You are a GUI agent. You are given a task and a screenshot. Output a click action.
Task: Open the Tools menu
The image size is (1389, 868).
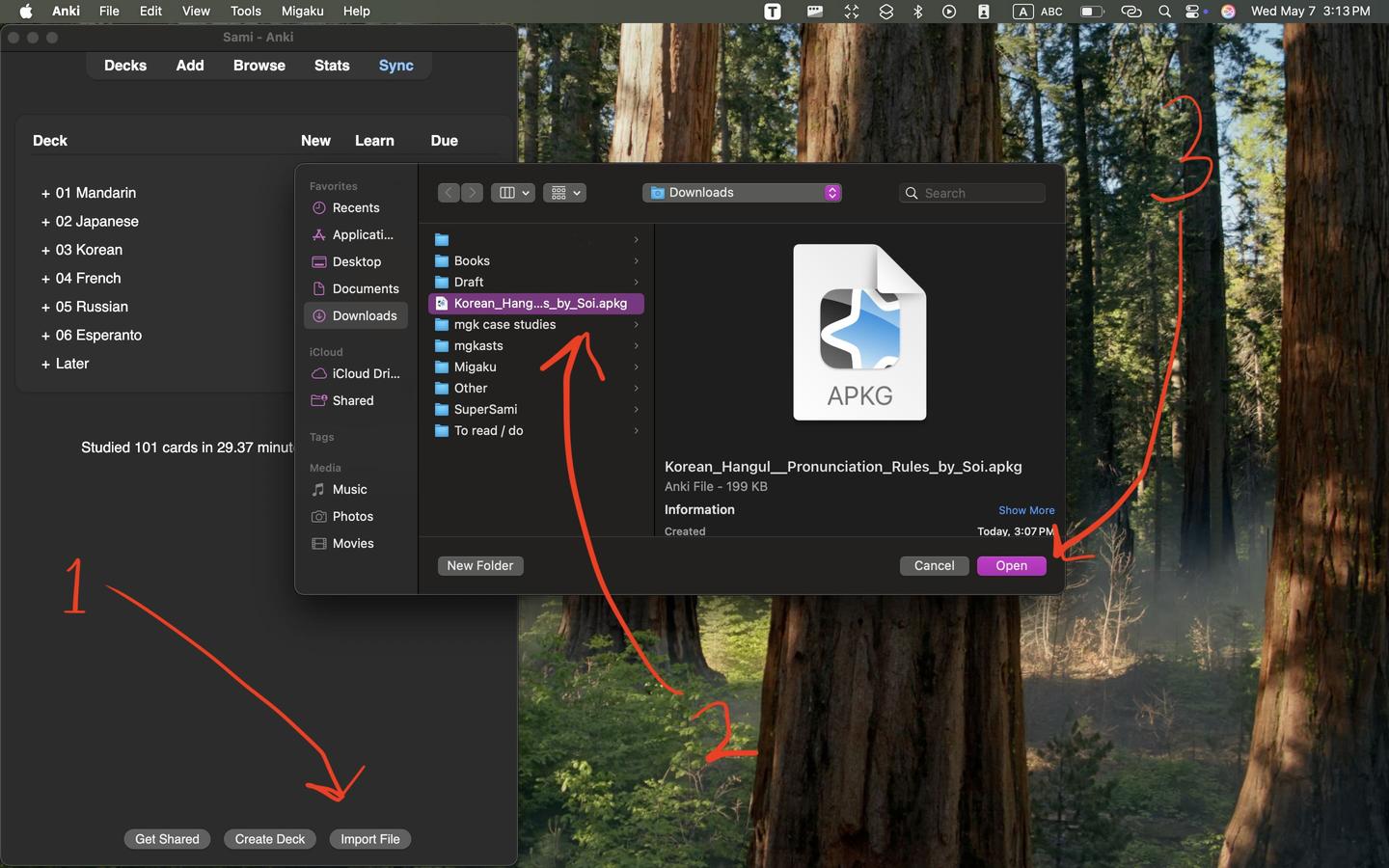click(245, 12)
